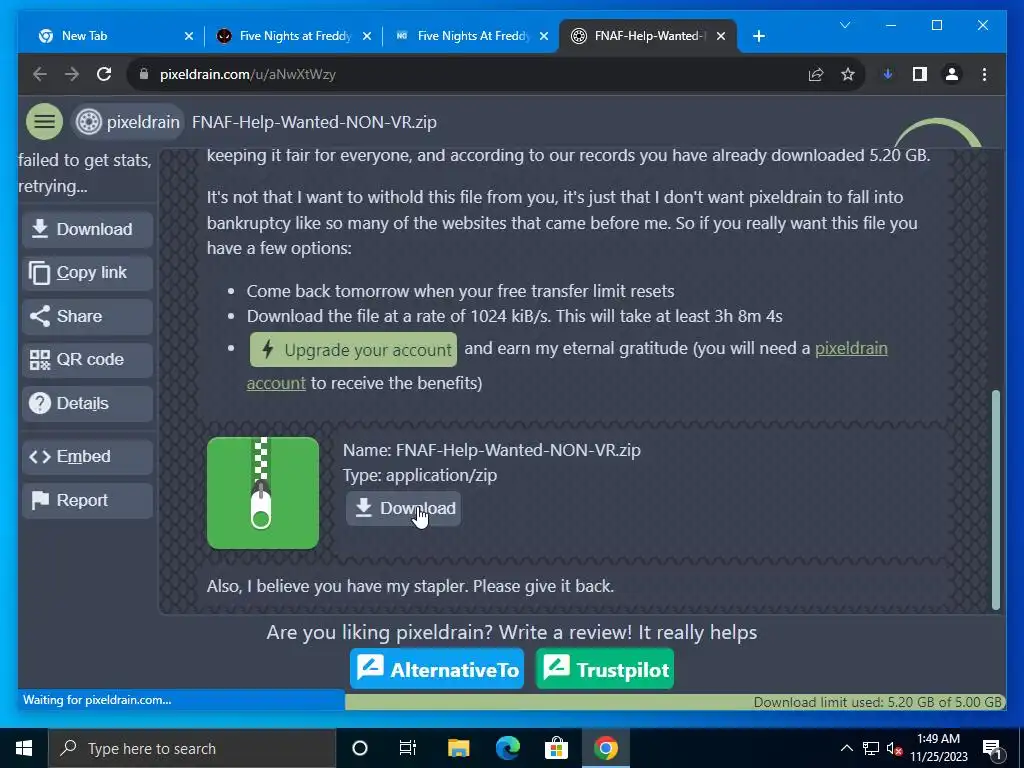Open the Embed option in sidebar

point(88,456)
